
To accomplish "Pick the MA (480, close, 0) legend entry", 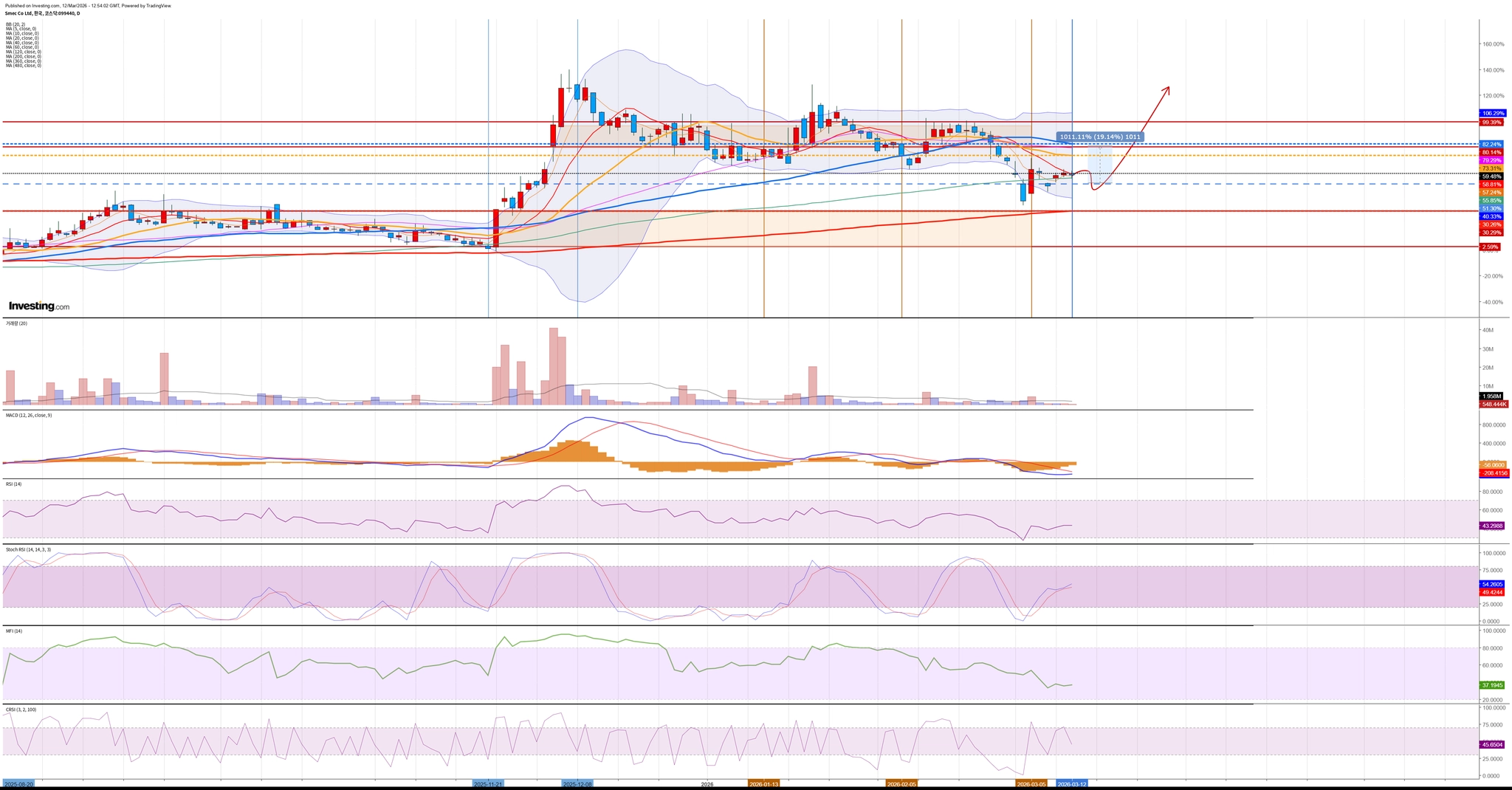I will [x=24, y=66].
